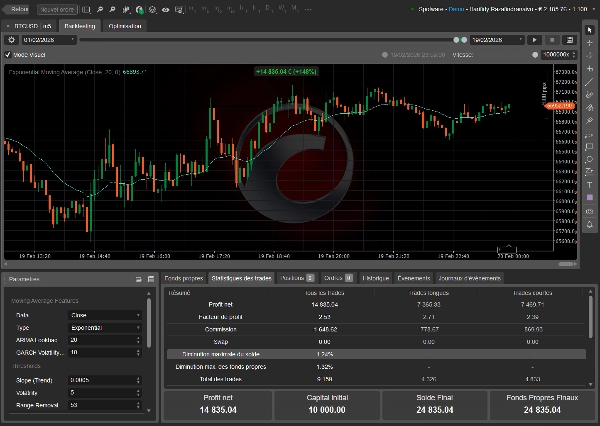The width and height of the screenshot is (600, 426).
Task: Click the playback position handle beside the date
Action: coord(385,55)
